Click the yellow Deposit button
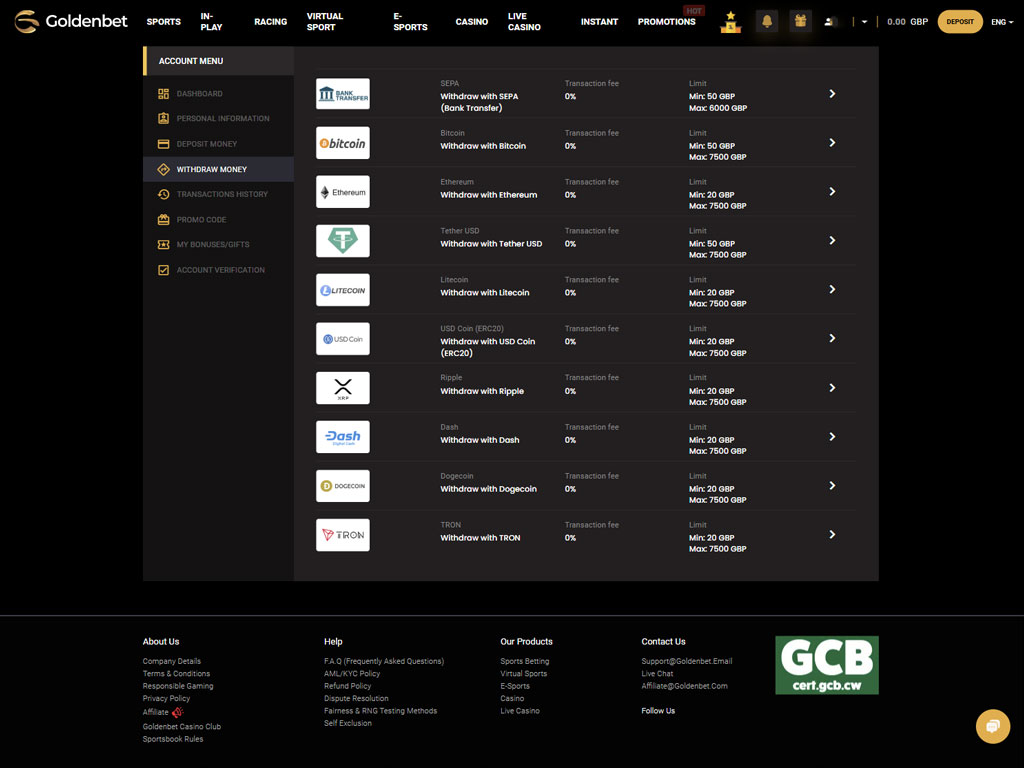 (960, 22)
